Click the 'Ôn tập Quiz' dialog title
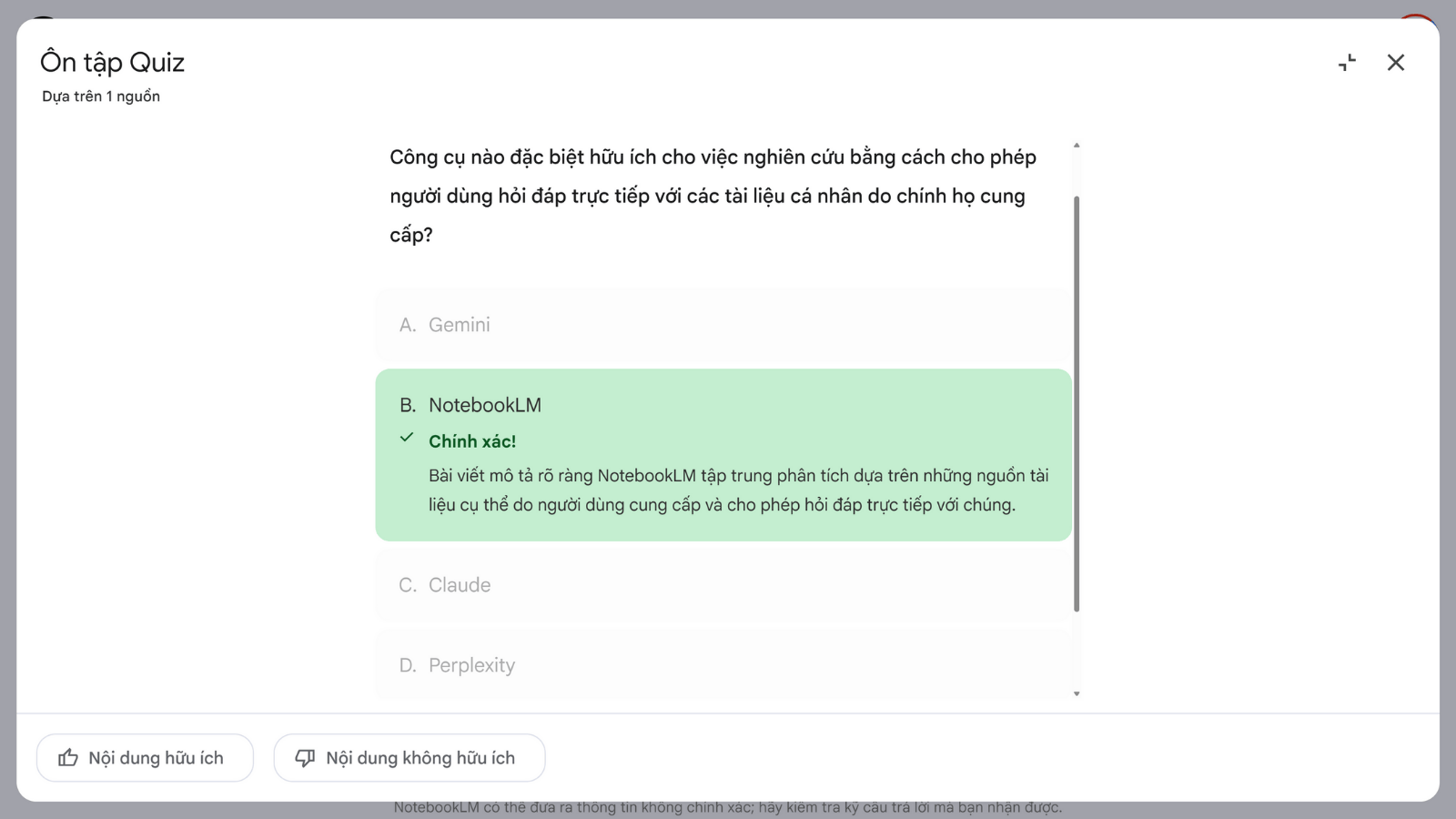This screenshot has width=1456, height=819. (111, 62)
